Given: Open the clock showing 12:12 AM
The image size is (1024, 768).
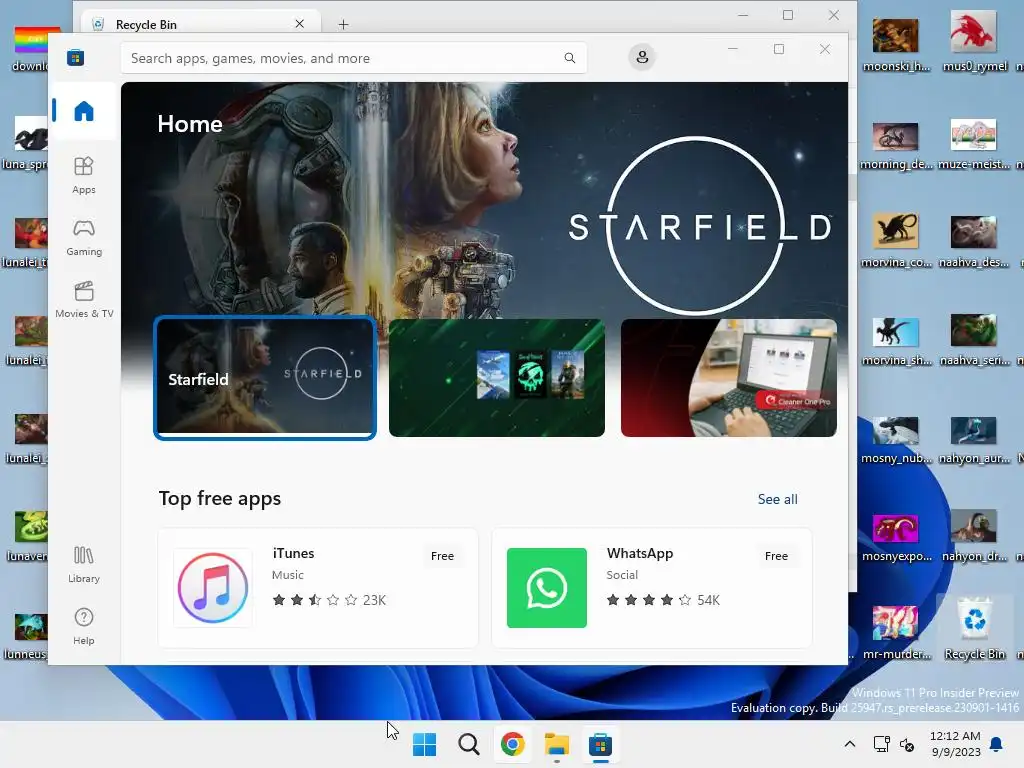Looking at the screenshot, I should [955, 744].
